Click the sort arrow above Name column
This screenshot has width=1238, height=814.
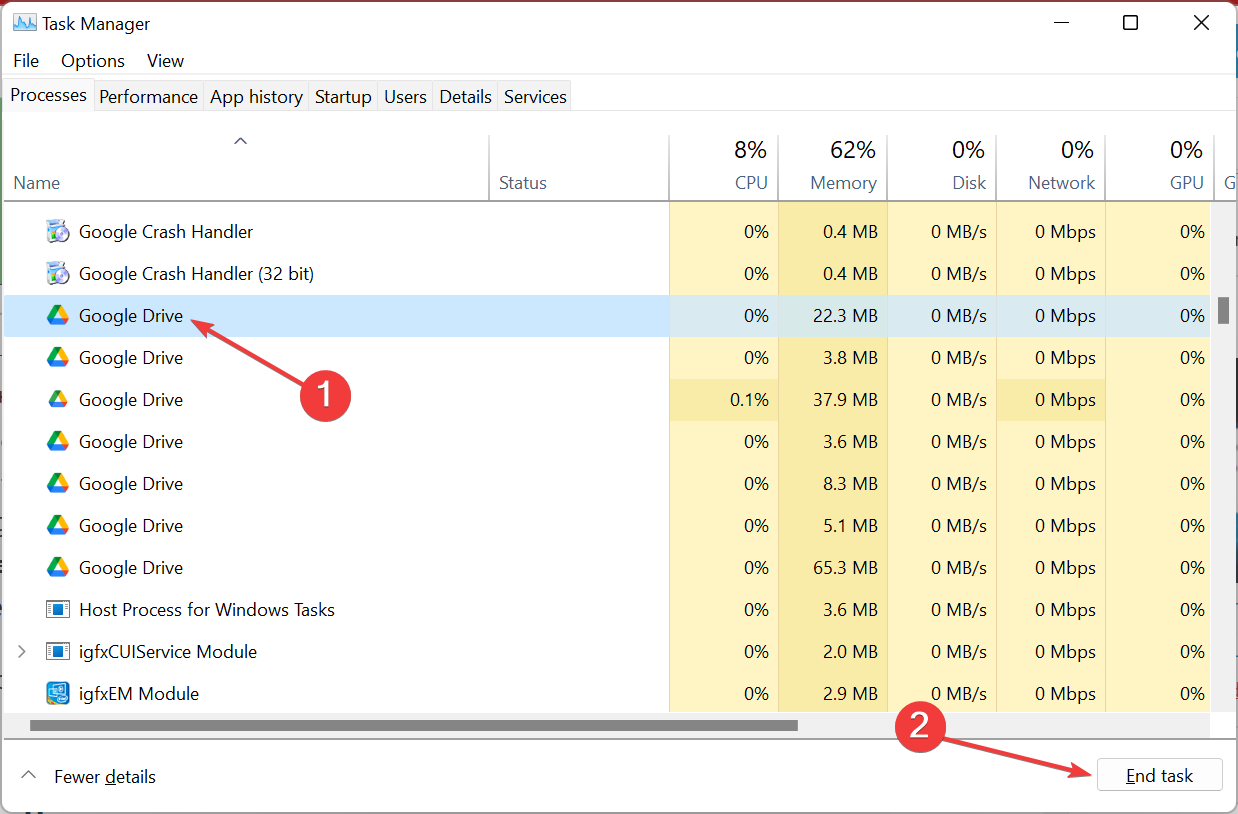pos(240,142)
